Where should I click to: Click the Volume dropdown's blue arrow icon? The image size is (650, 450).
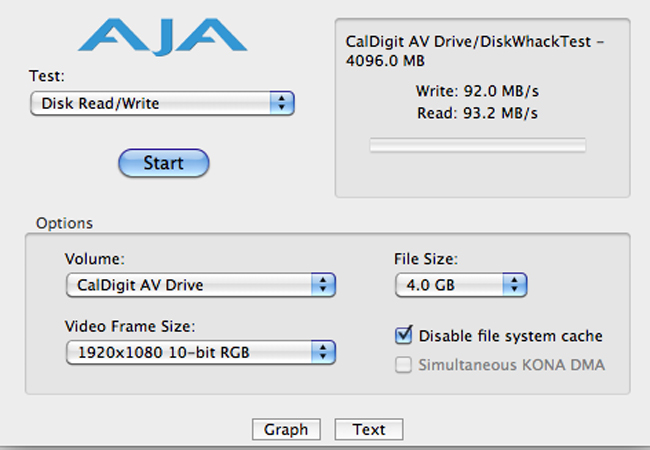(323, 285)
